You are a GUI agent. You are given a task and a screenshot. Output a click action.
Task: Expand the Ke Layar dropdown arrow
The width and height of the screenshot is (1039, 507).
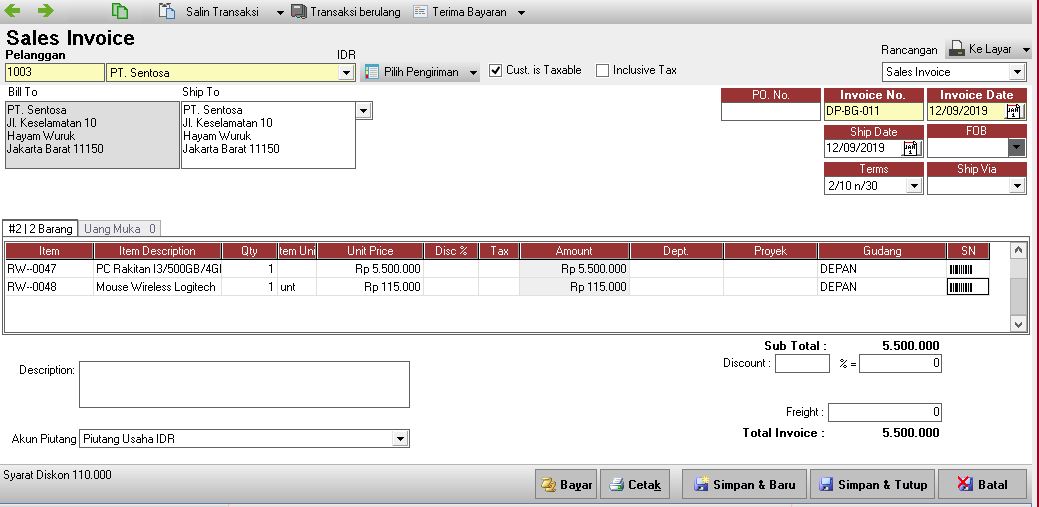pyautogui.click(x=1026, y=50)
